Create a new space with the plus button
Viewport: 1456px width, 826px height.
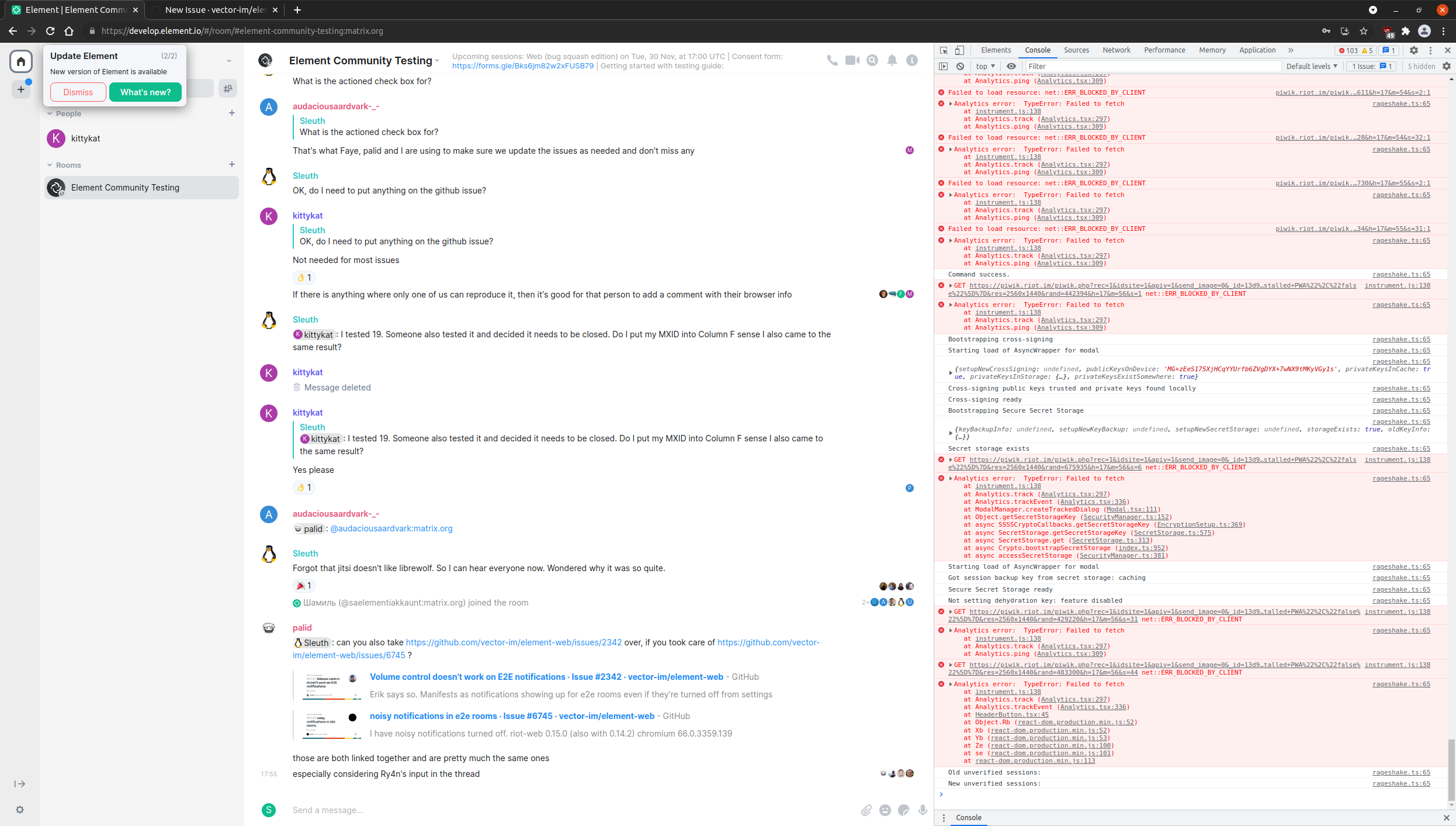click(21, 89)
